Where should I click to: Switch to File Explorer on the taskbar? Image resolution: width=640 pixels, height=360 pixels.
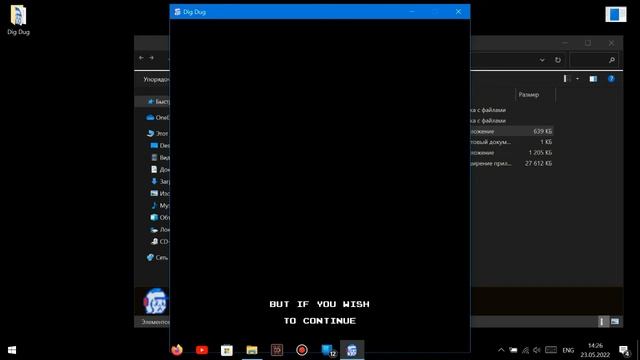[x=252, y=350]
